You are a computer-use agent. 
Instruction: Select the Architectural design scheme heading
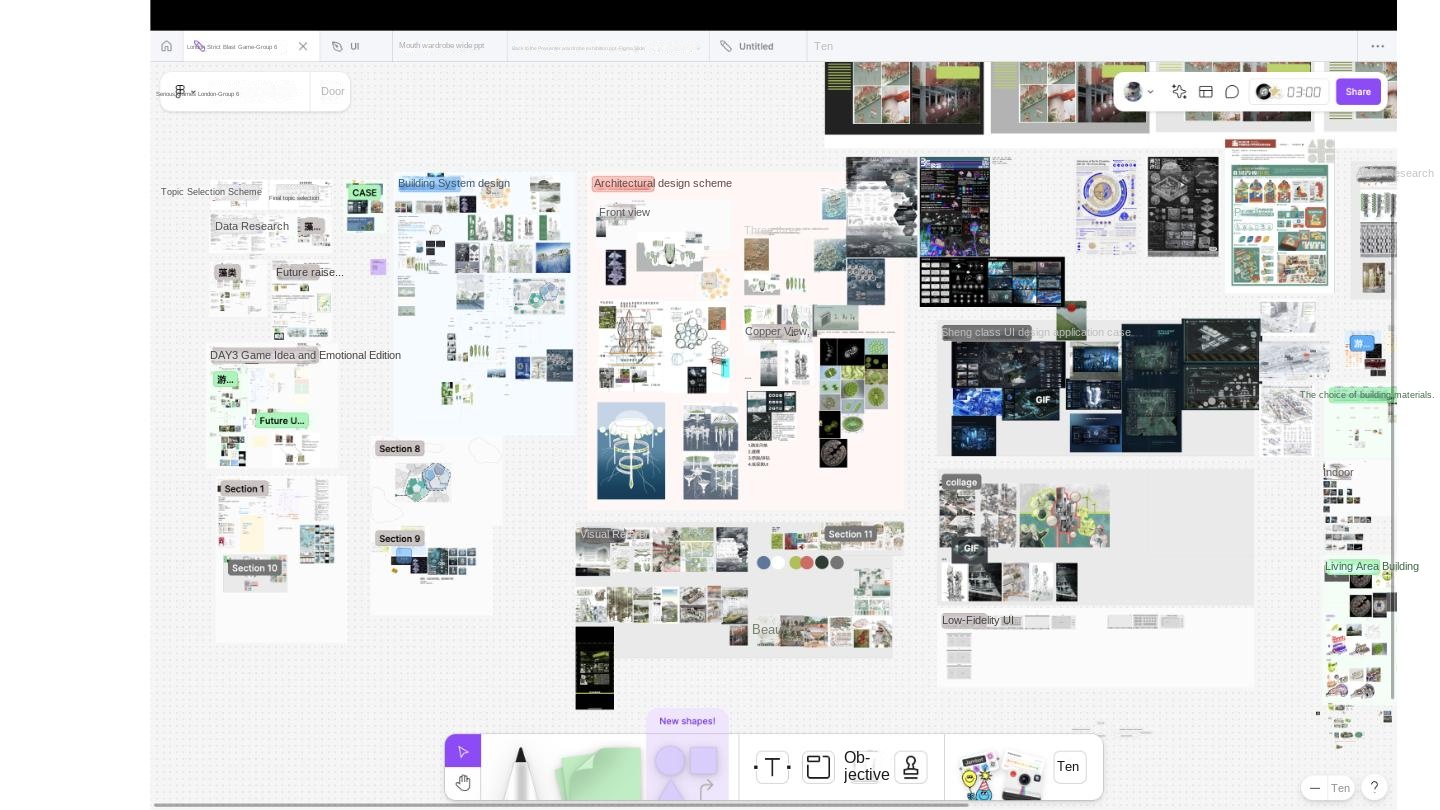pos(663,183)
